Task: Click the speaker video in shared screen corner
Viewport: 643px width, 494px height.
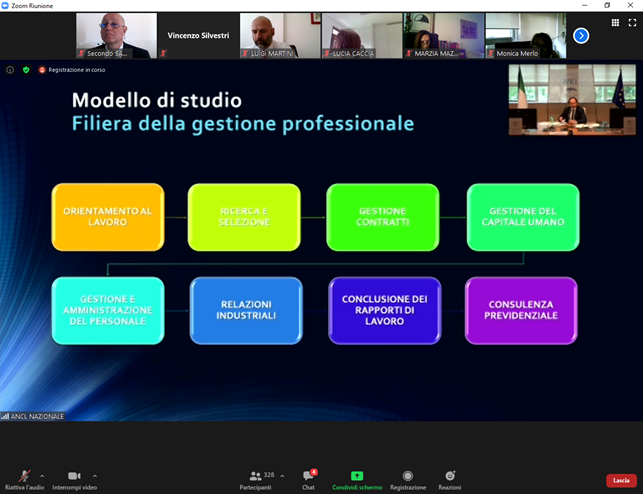Action: coord(557,100)
